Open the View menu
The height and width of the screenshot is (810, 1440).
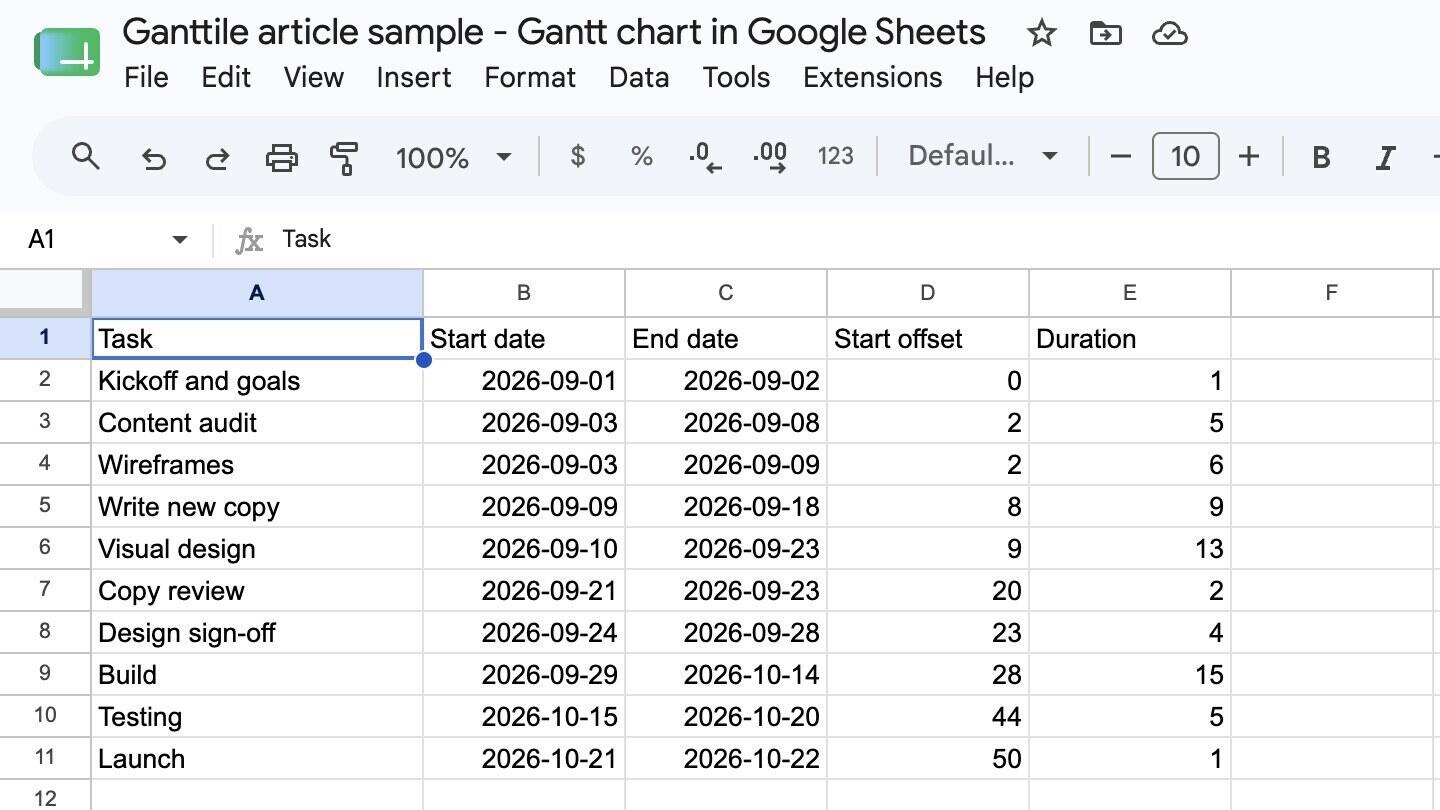(x=313, y=78)
